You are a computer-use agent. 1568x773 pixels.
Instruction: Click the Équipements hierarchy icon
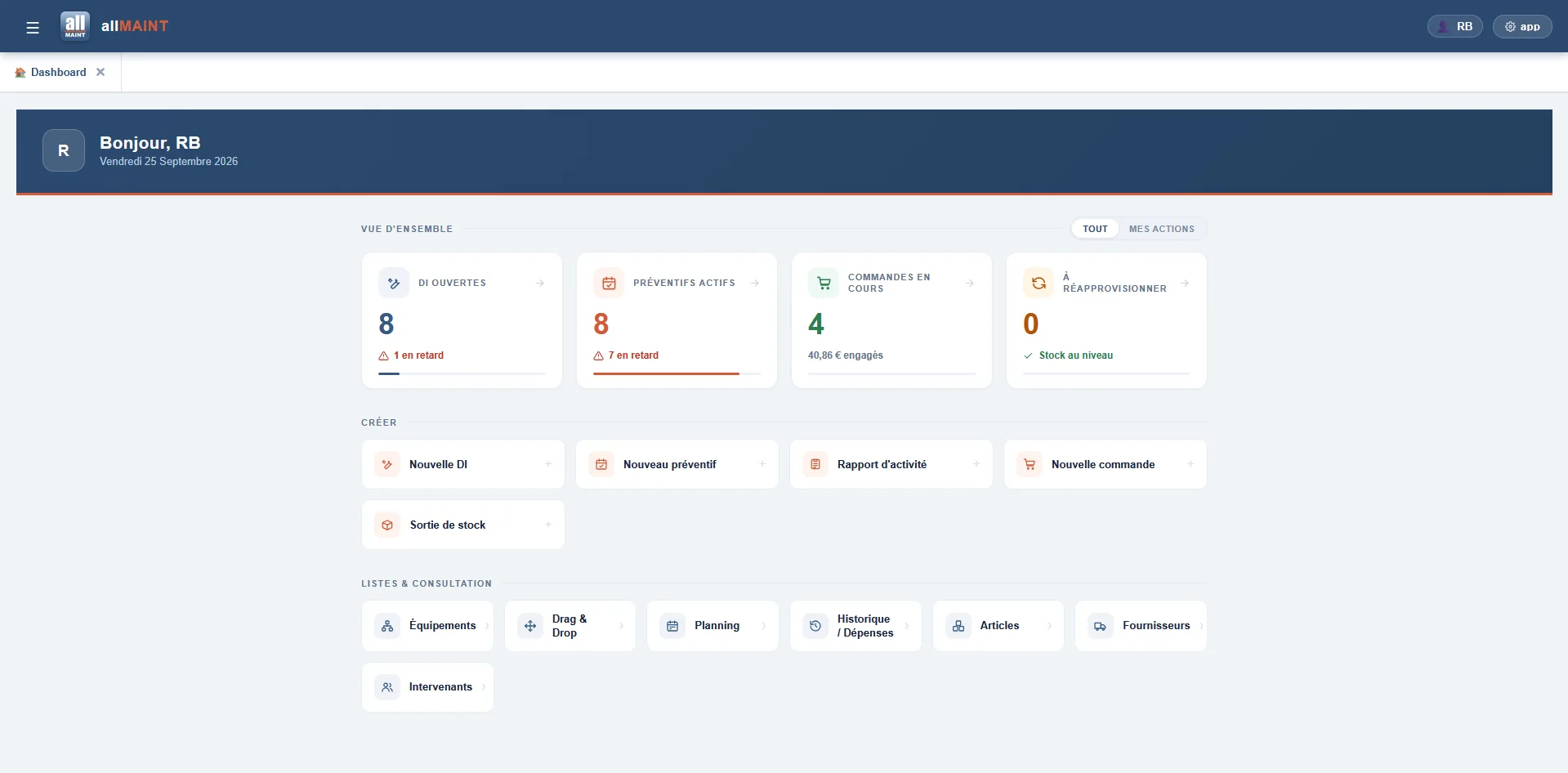[x=387, y=626]
